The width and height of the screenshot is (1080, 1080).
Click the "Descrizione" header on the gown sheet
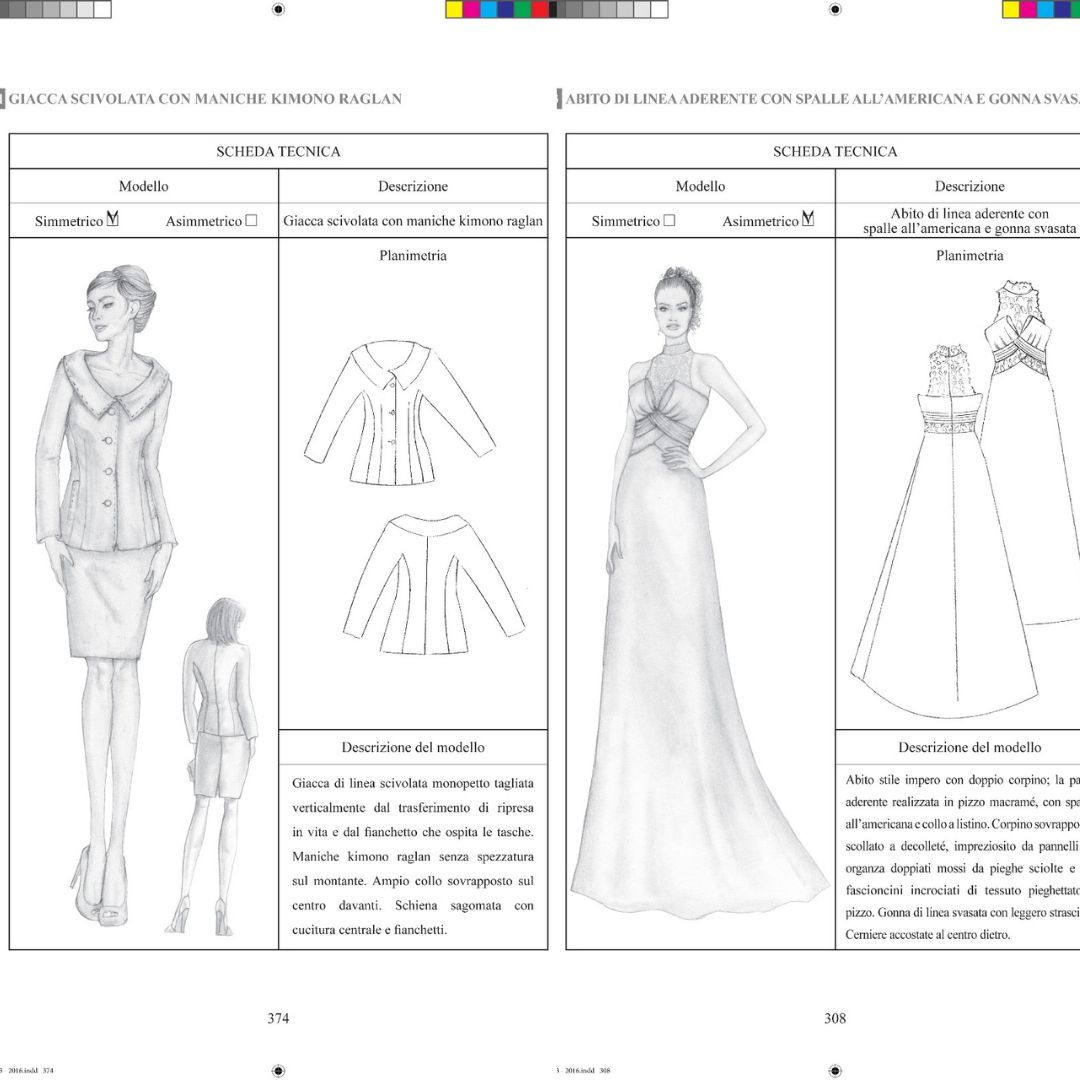[x=969, y=186]
